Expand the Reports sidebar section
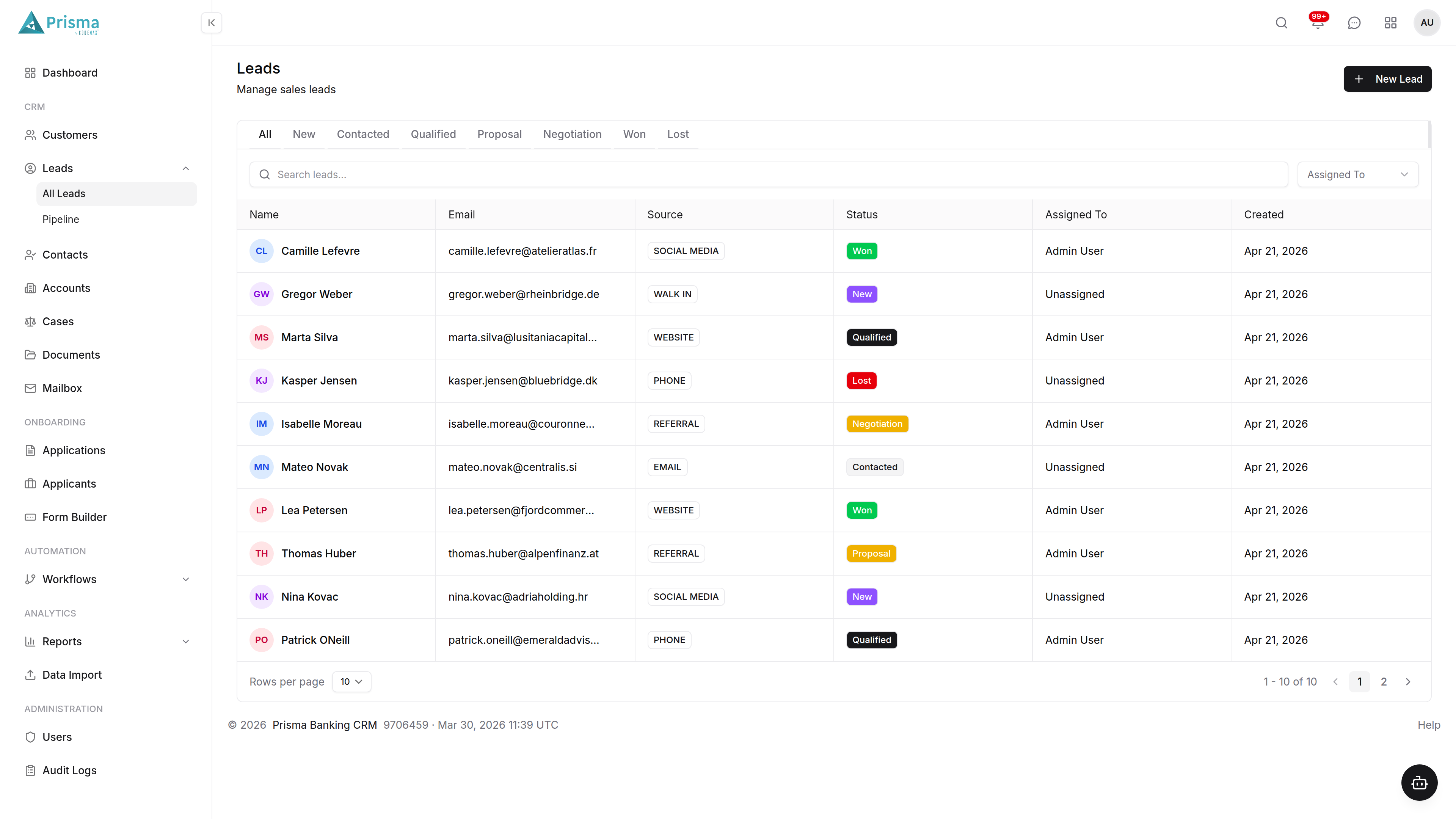This screenshot has height=819, width=1456. pos(185,642)
